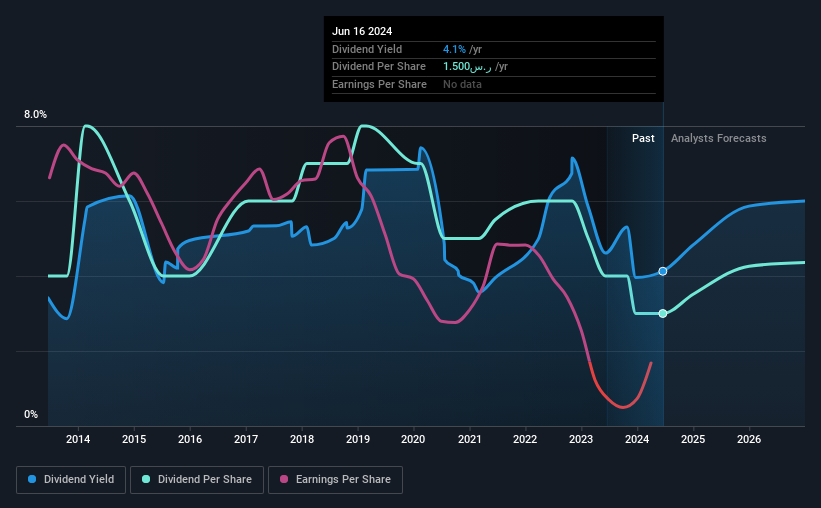Image resolution: width=821 pixels, height=508 pixels.
Task: Click the Dividend Per Share row label in tooltip
Action: pos(379,67)
